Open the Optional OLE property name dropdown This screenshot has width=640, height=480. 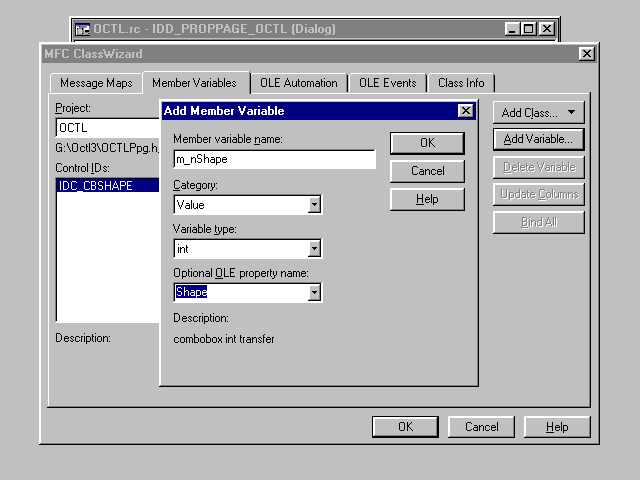314,293
